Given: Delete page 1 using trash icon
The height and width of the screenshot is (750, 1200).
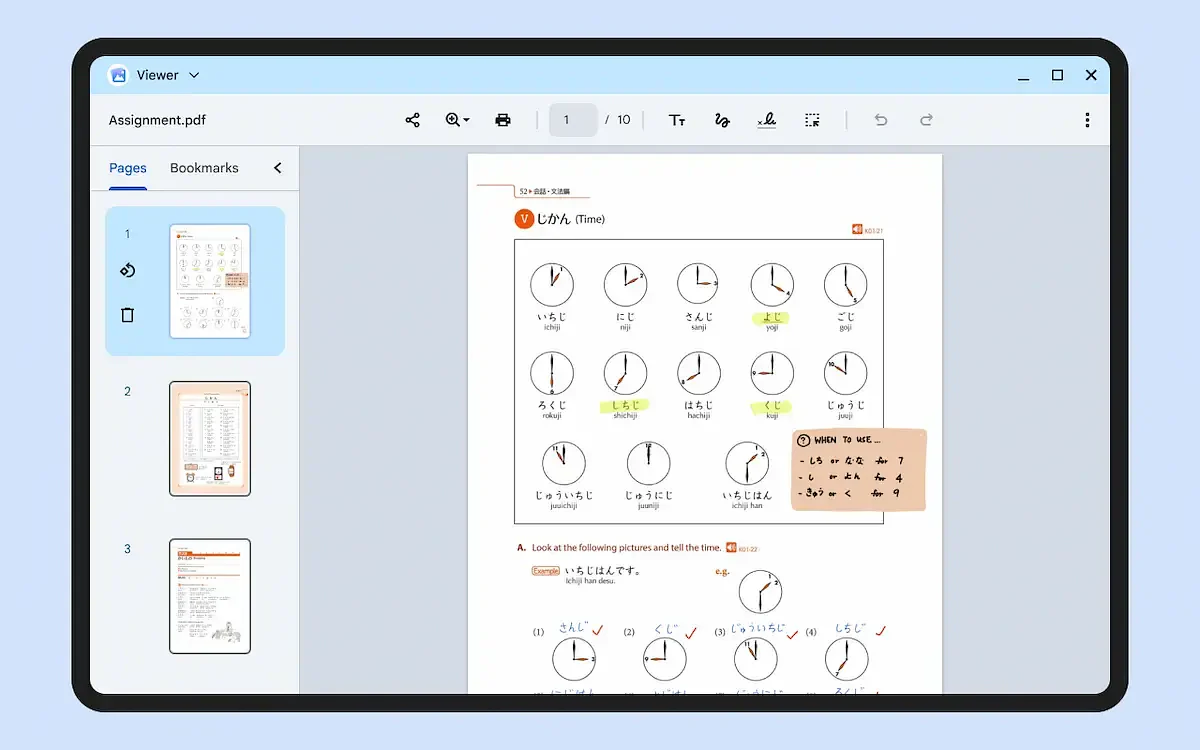Looking at the screenshot, I should coord(127,315).
